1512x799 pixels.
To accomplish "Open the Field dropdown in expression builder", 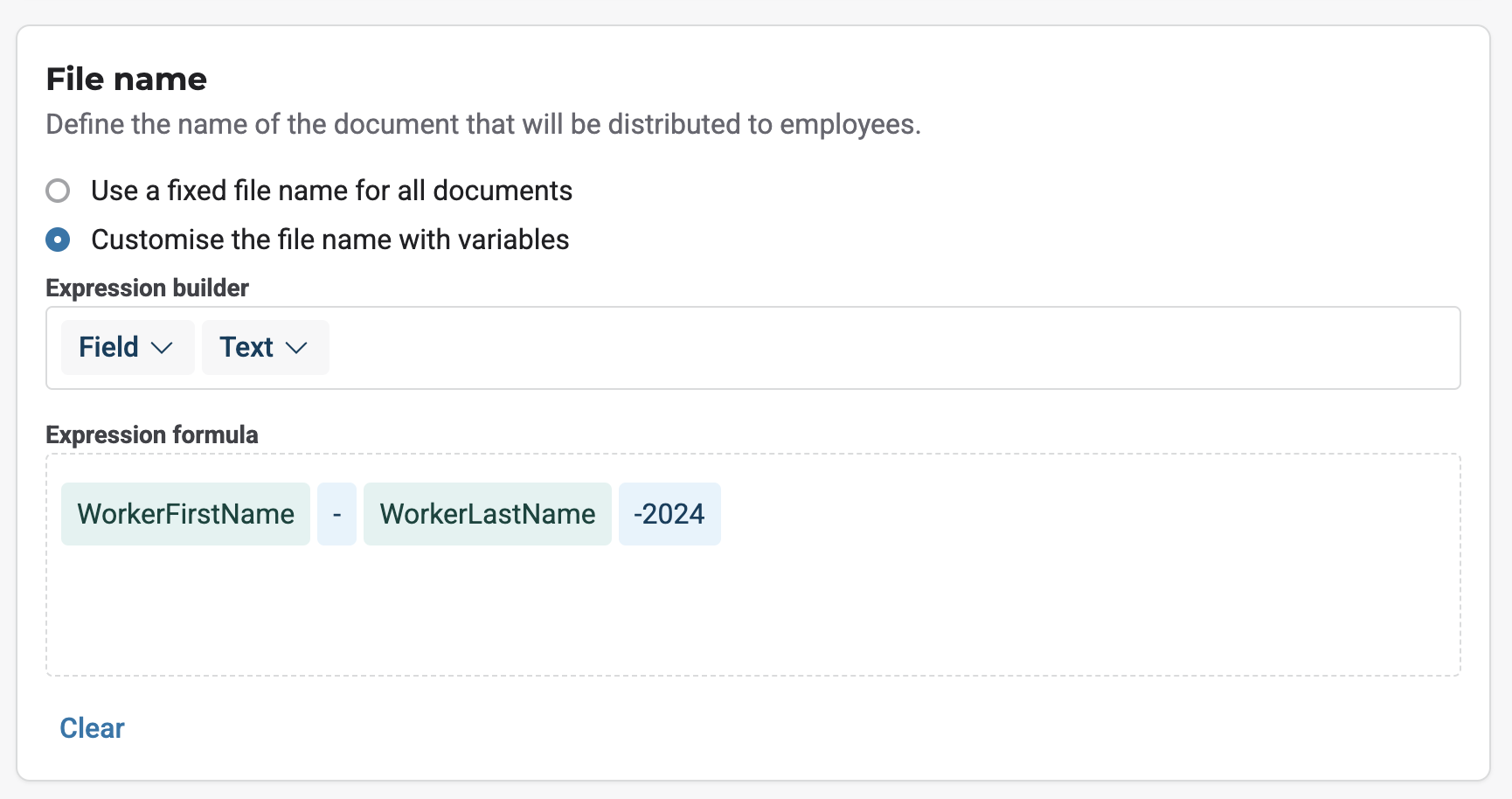I will pyautogui.click(x=127, y=347).
